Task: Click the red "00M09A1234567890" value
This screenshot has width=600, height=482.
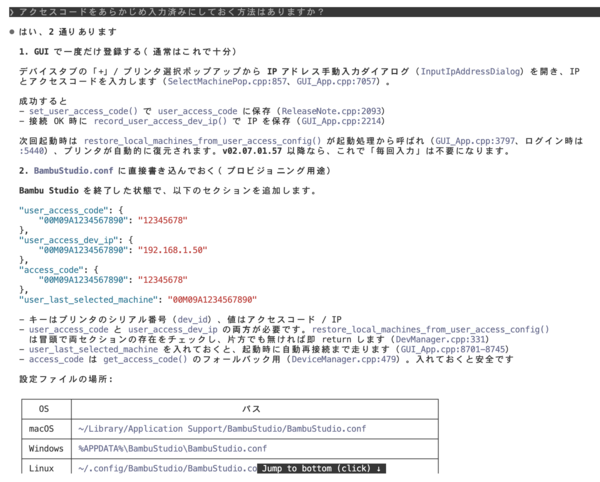Action: click(x=212, y=300)
